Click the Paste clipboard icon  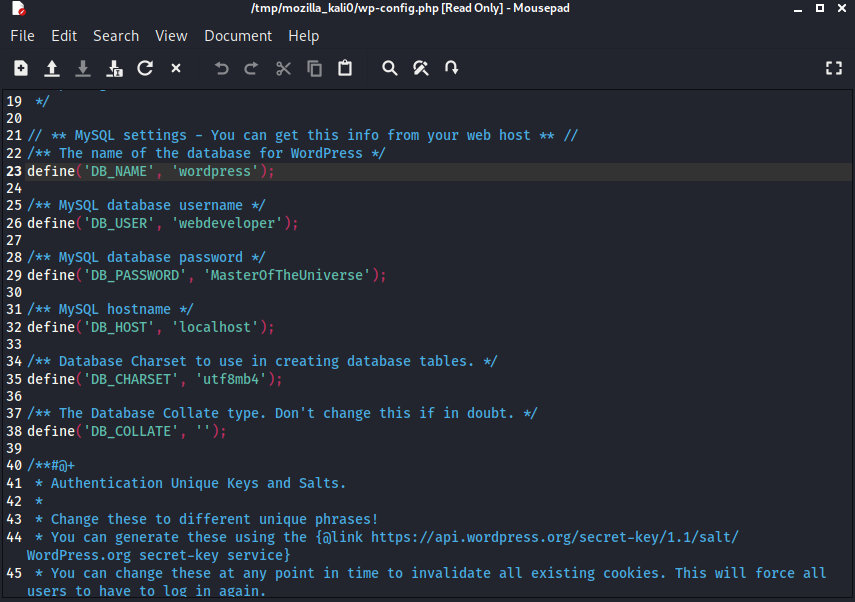(x=345, y=68)
